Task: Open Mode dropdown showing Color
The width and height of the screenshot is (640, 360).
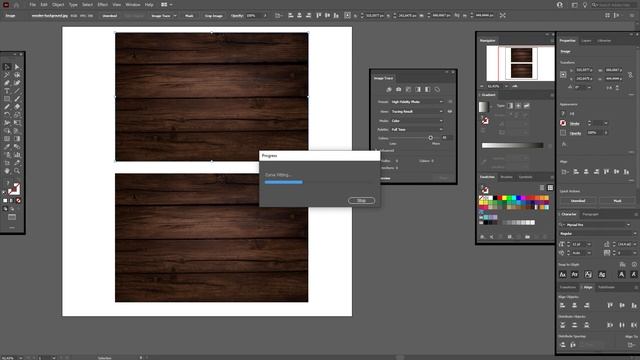Action: [417, 121]
